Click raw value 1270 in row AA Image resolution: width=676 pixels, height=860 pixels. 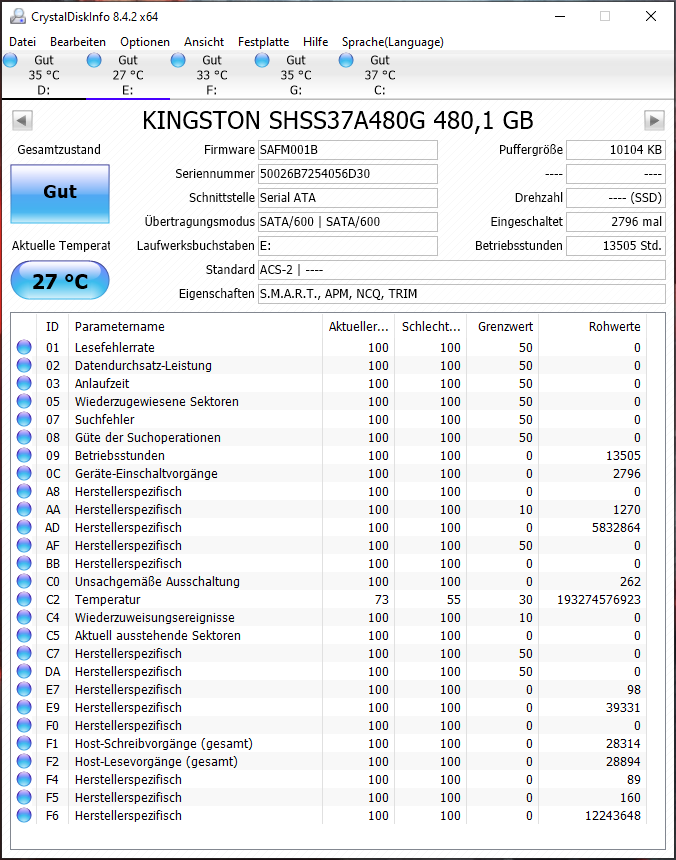point(627,510)
